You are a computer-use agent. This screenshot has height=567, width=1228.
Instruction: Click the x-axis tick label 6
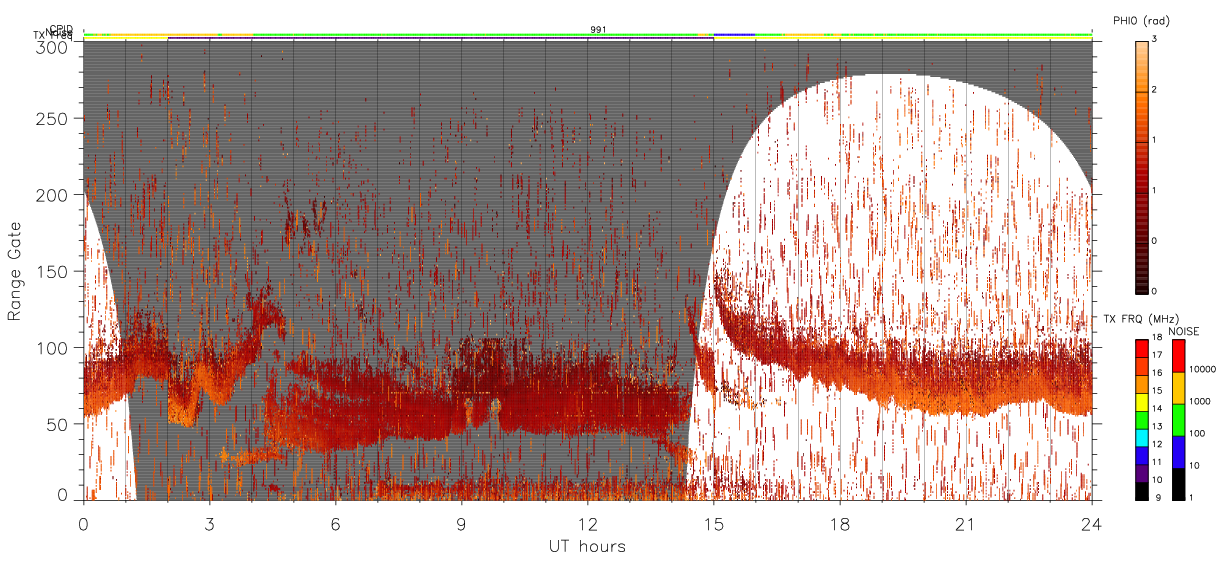coord(335,524)
